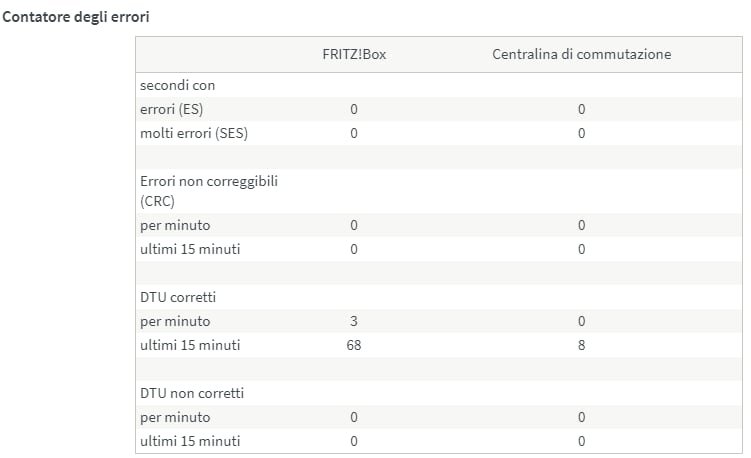Select FRITZ!Box value for errori (ES)
751x458 pixels.
pos(354,109)
